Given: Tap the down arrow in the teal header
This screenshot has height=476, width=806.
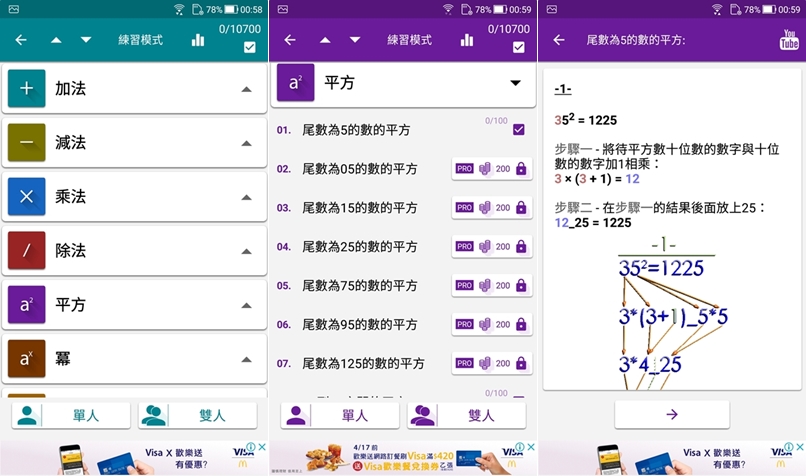Looking at the screenshot, I should (86, 40).
